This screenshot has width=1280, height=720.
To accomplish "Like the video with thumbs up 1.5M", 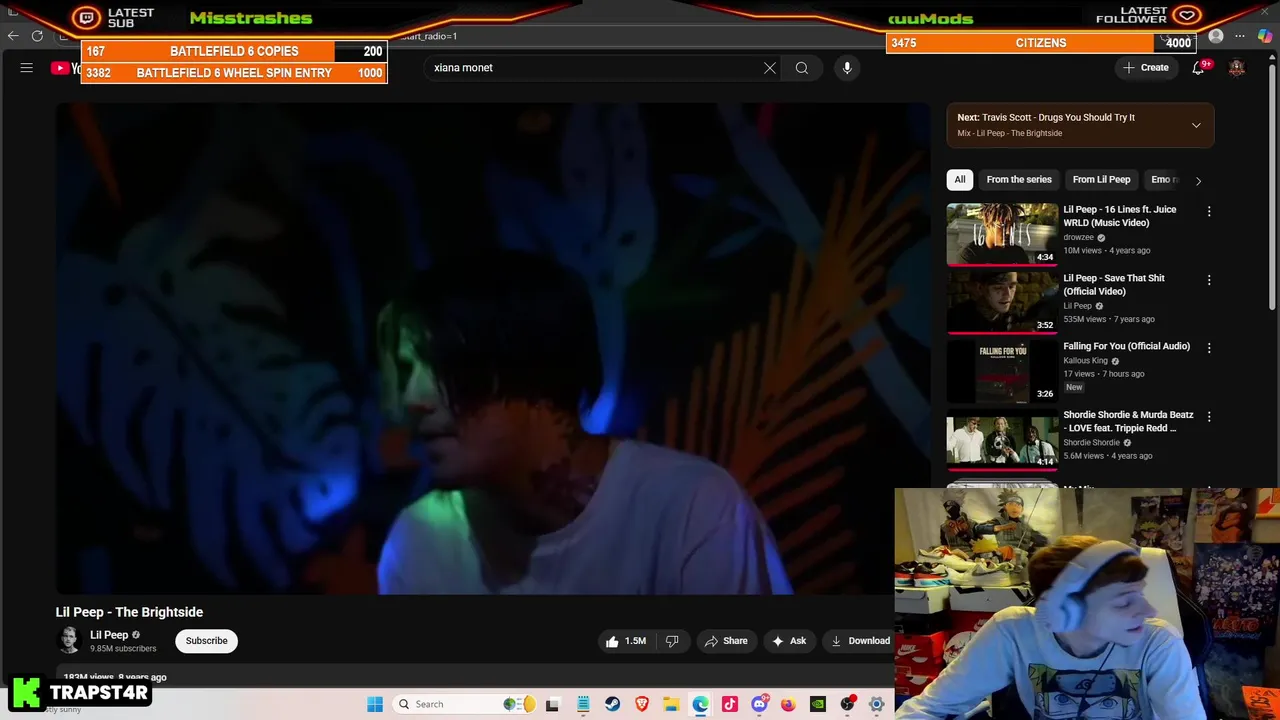I will pyautogui.click(x=625, y=641).
